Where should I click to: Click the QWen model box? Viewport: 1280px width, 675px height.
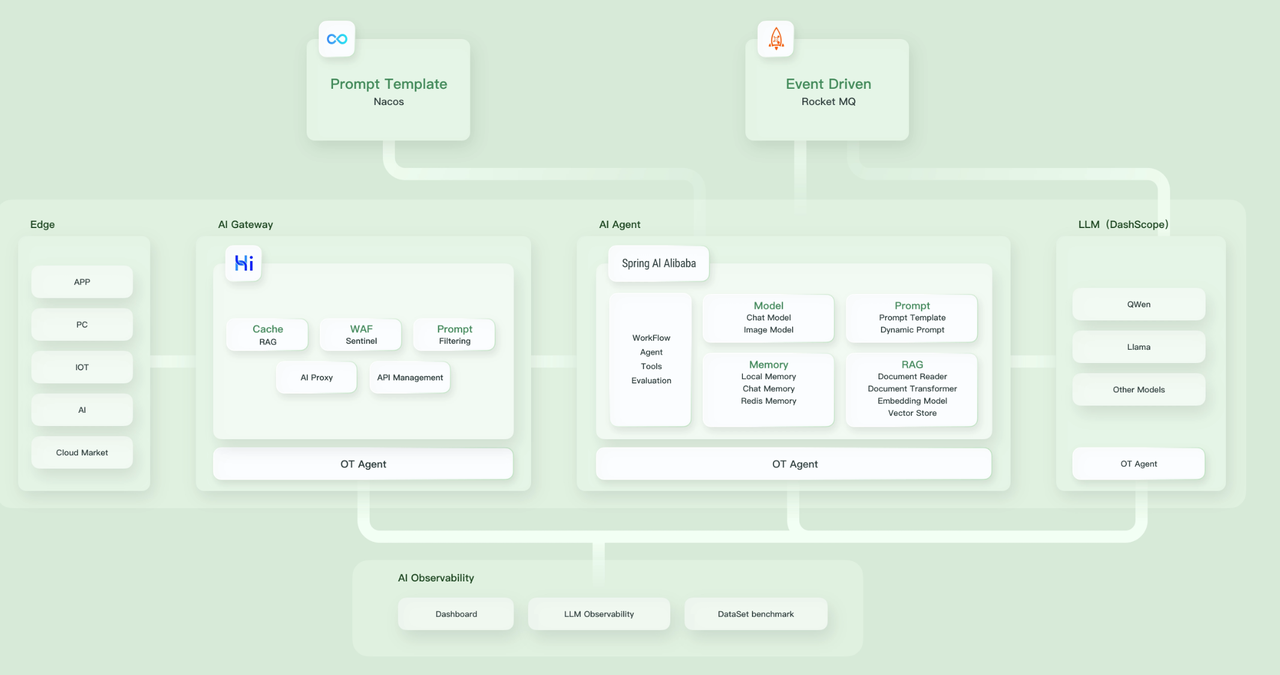pos(1138,305)
